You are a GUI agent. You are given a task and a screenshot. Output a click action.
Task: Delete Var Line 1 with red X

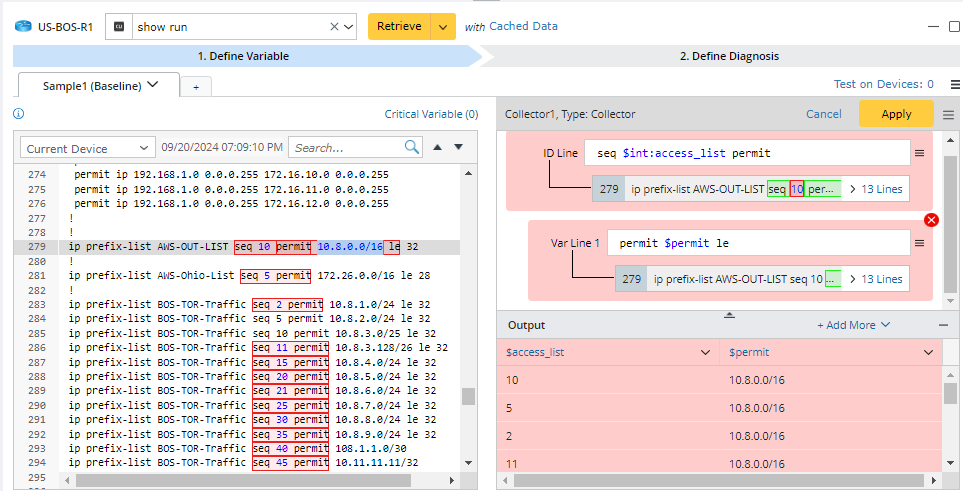click(931, 220)
